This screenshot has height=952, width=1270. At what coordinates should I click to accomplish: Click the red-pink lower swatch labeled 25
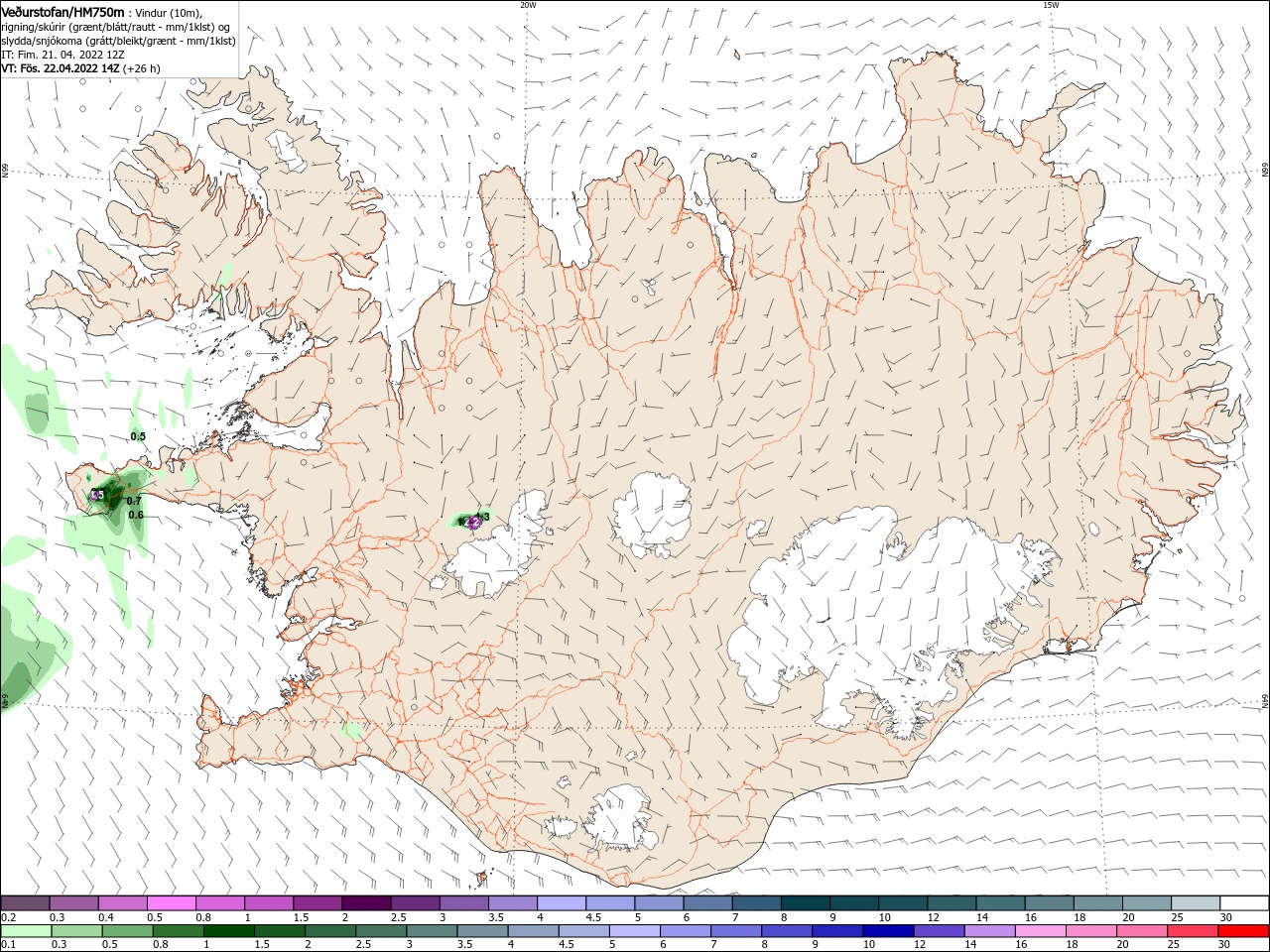coord(1193,931)
